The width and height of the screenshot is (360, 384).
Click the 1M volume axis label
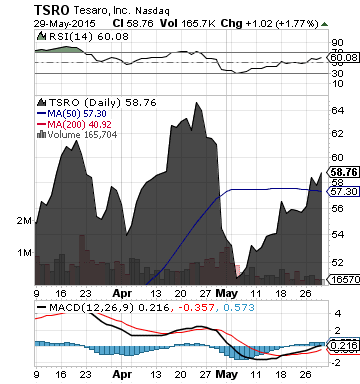[24, 253]
